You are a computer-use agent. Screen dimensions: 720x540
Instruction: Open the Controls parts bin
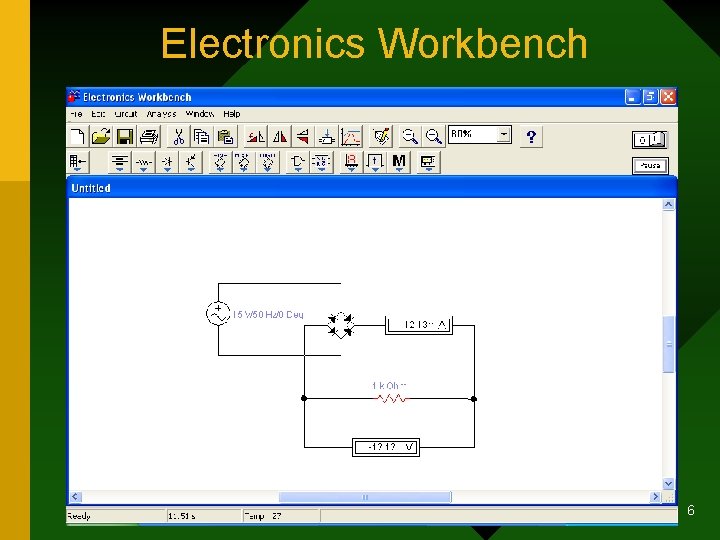[375, 162]
